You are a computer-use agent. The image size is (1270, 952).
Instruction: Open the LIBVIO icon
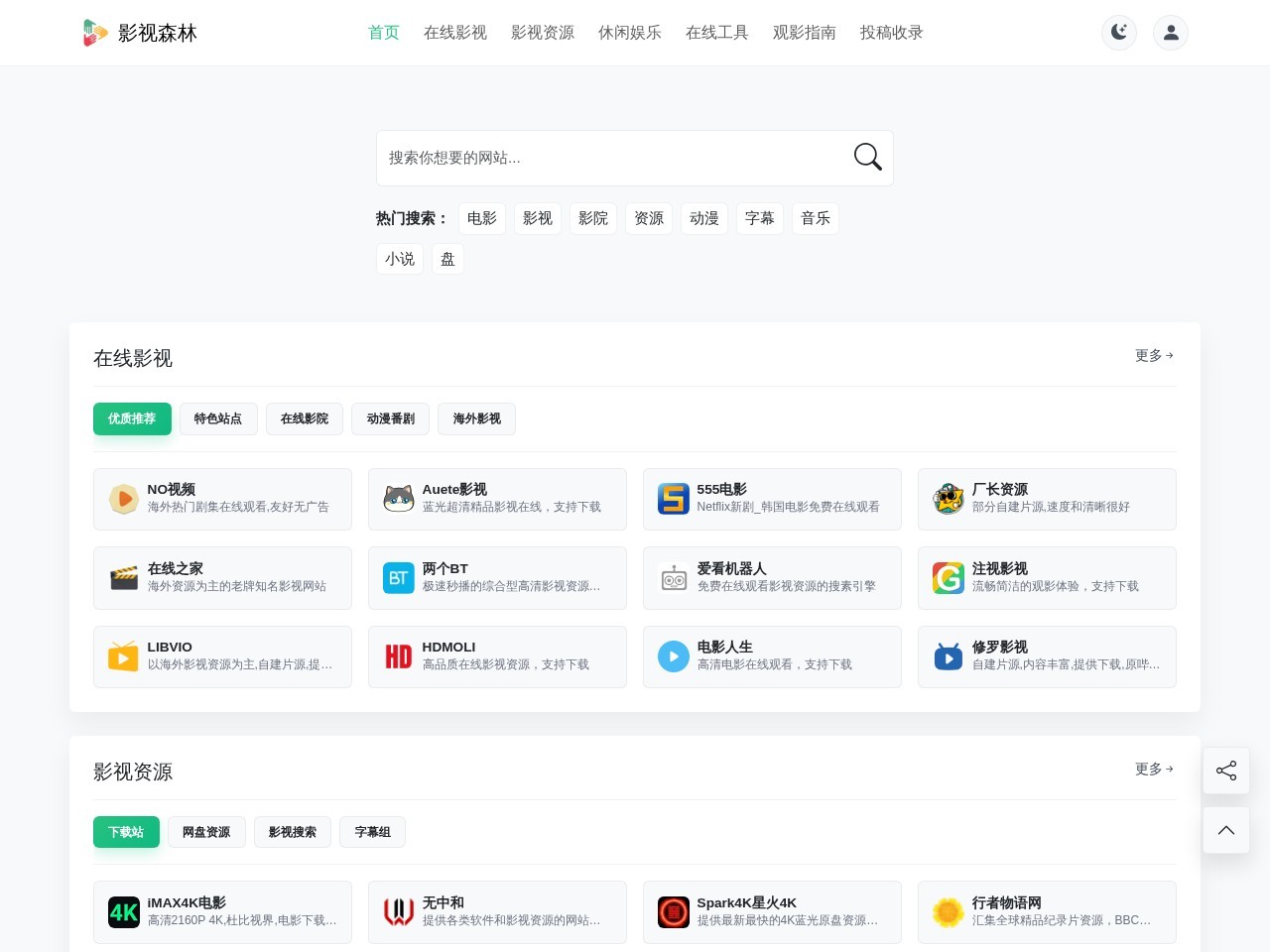(124, 656)
